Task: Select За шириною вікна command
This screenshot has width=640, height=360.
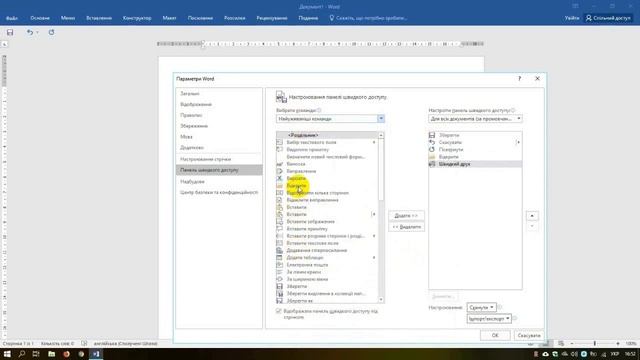Action: [307, 279]
